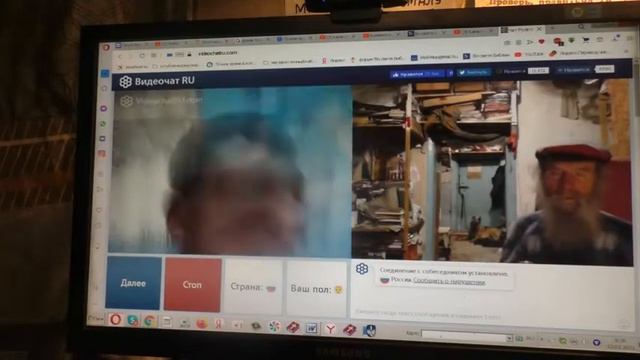Click the red Яндекс Я taskbar icon

tap(219, 324)
